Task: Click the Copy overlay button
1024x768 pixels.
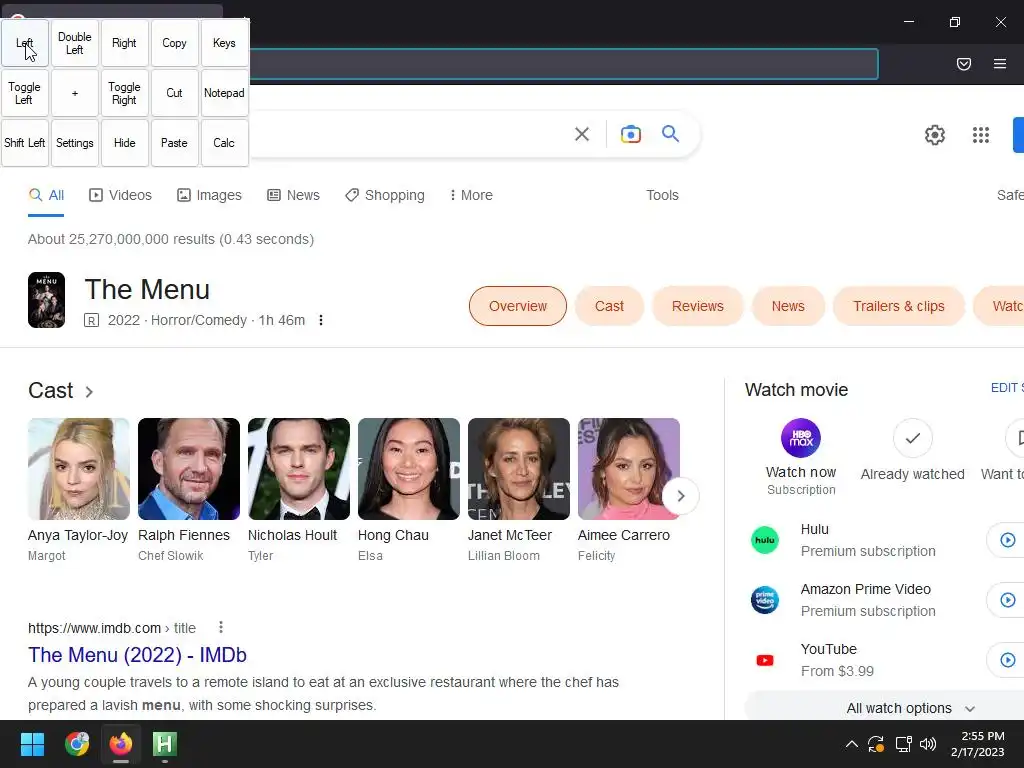Action: pyautogui.click(x=174, y=43)
